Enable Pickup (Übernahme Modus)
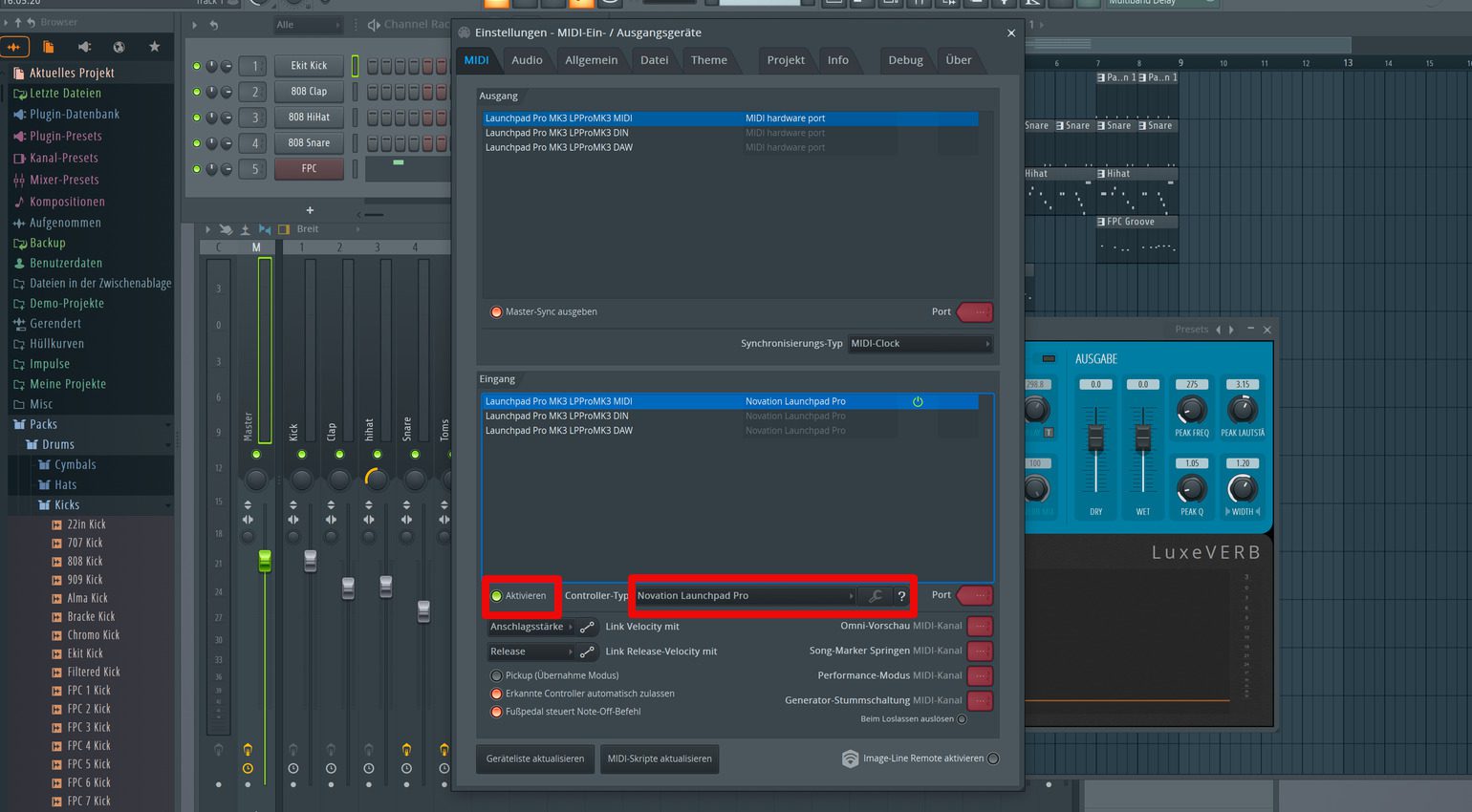This screenshot has width=1472, height=812. coord(496,675)
